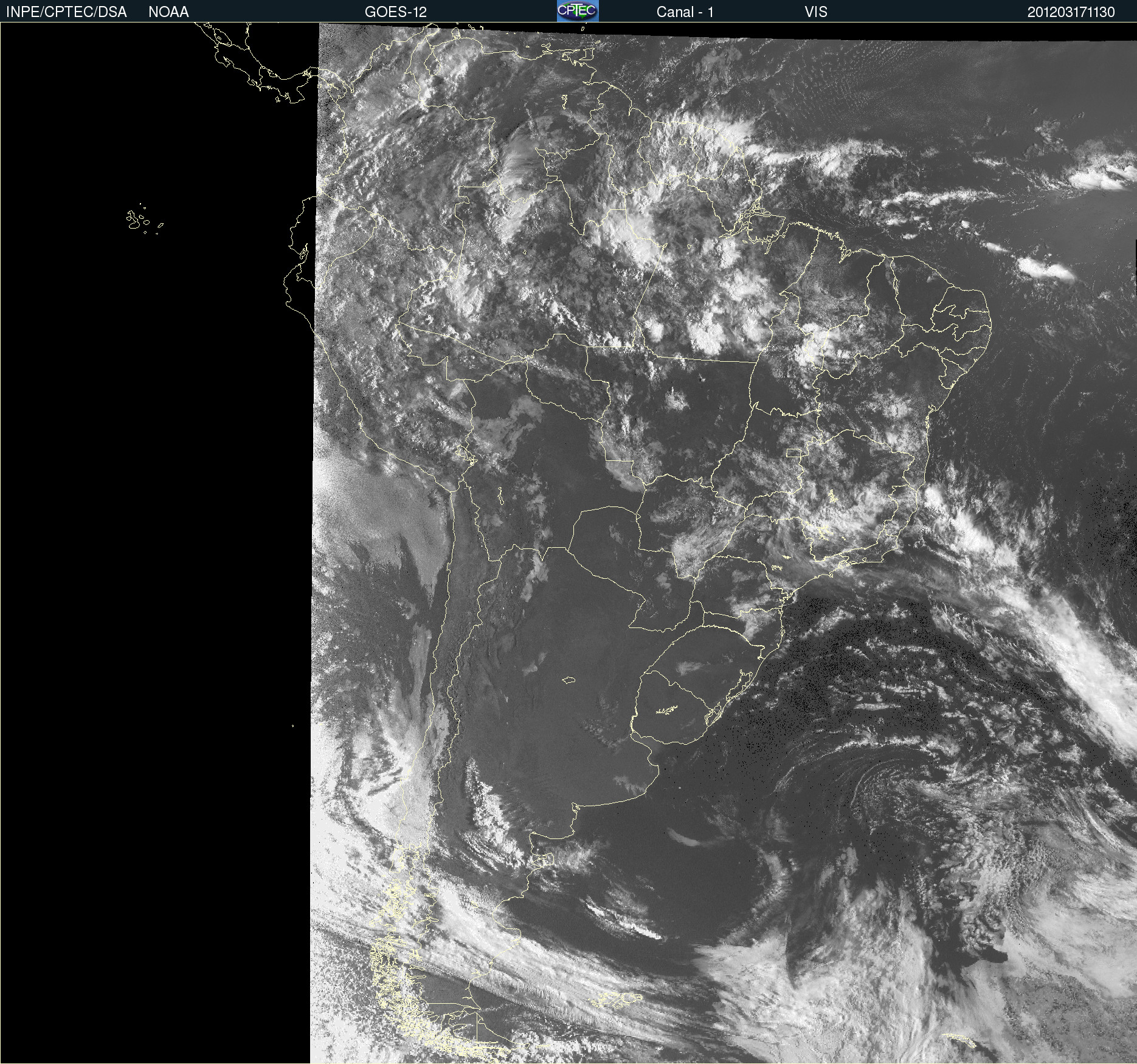Click the NOAA label in header
Viewport: 1137px width, 1064px height.
168,12
